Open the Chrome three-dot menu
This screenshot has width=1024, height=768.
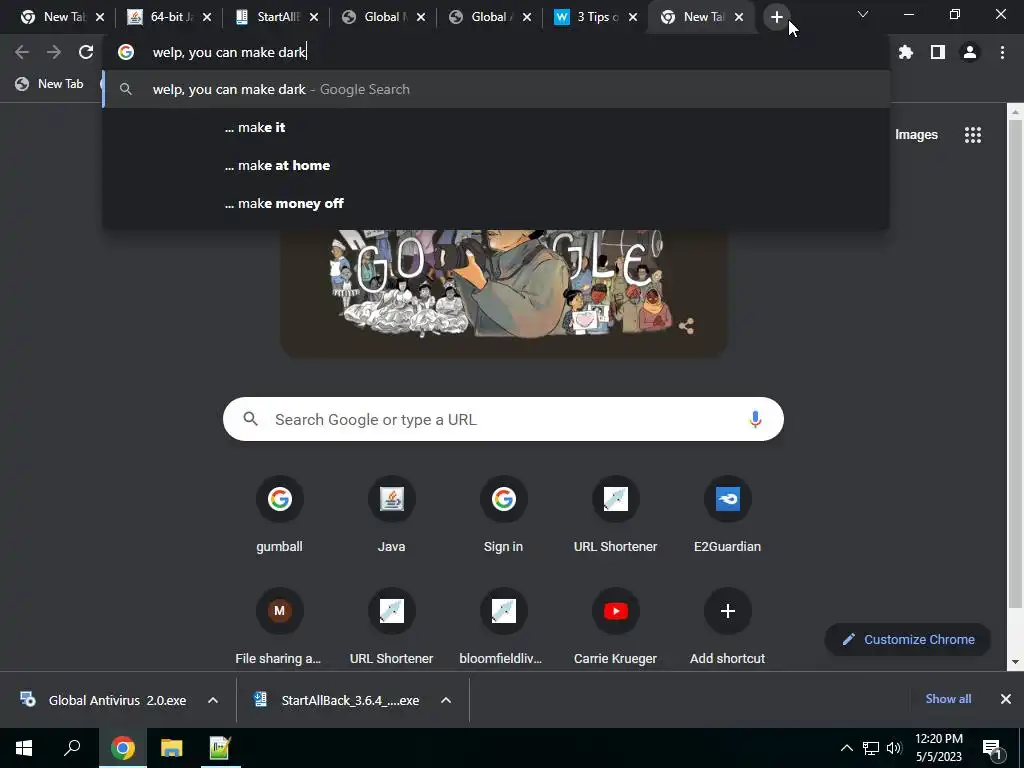[x=1002, y=52]
